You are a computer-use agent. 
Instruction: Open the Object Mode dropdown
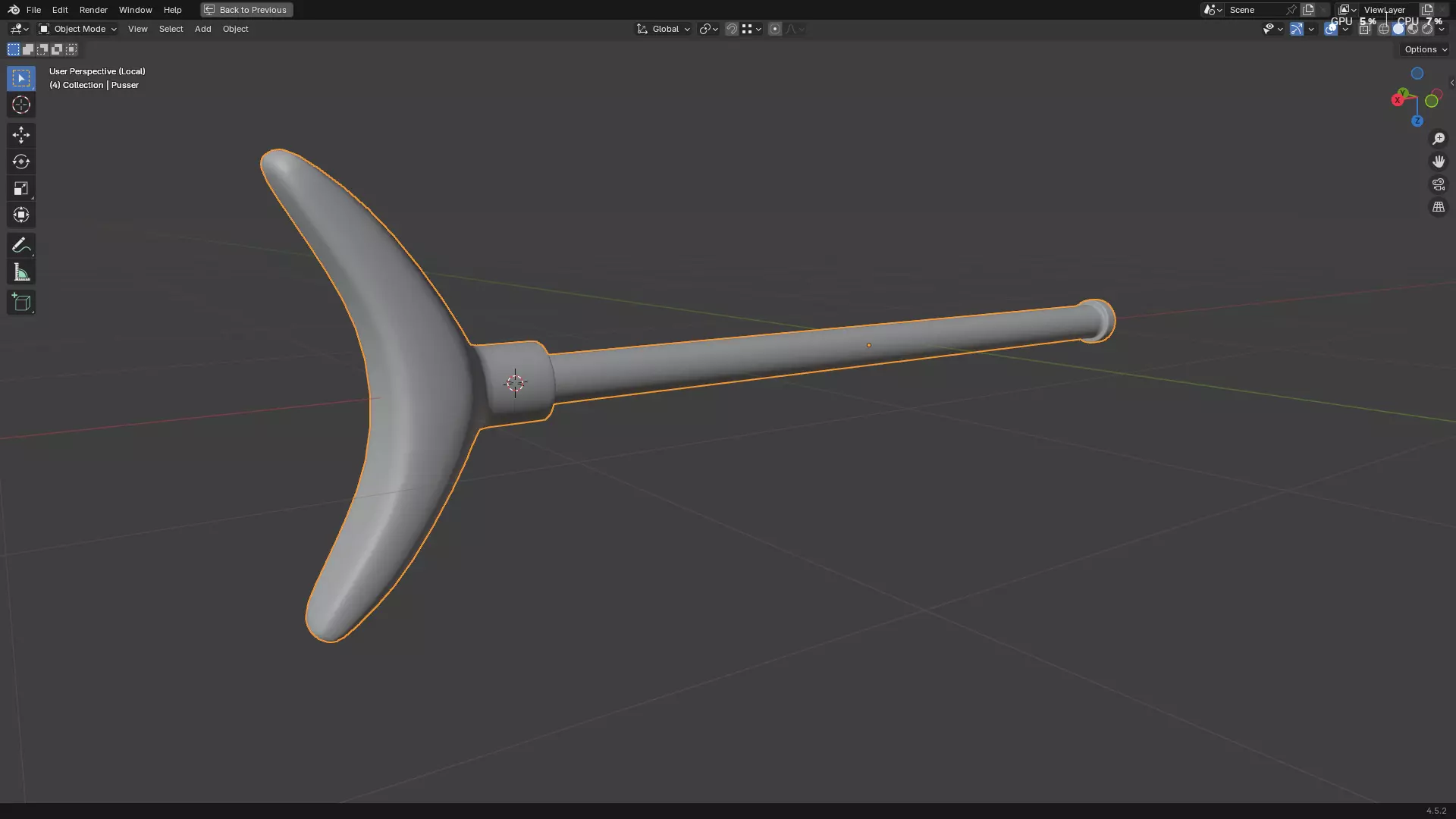(77, 29)
